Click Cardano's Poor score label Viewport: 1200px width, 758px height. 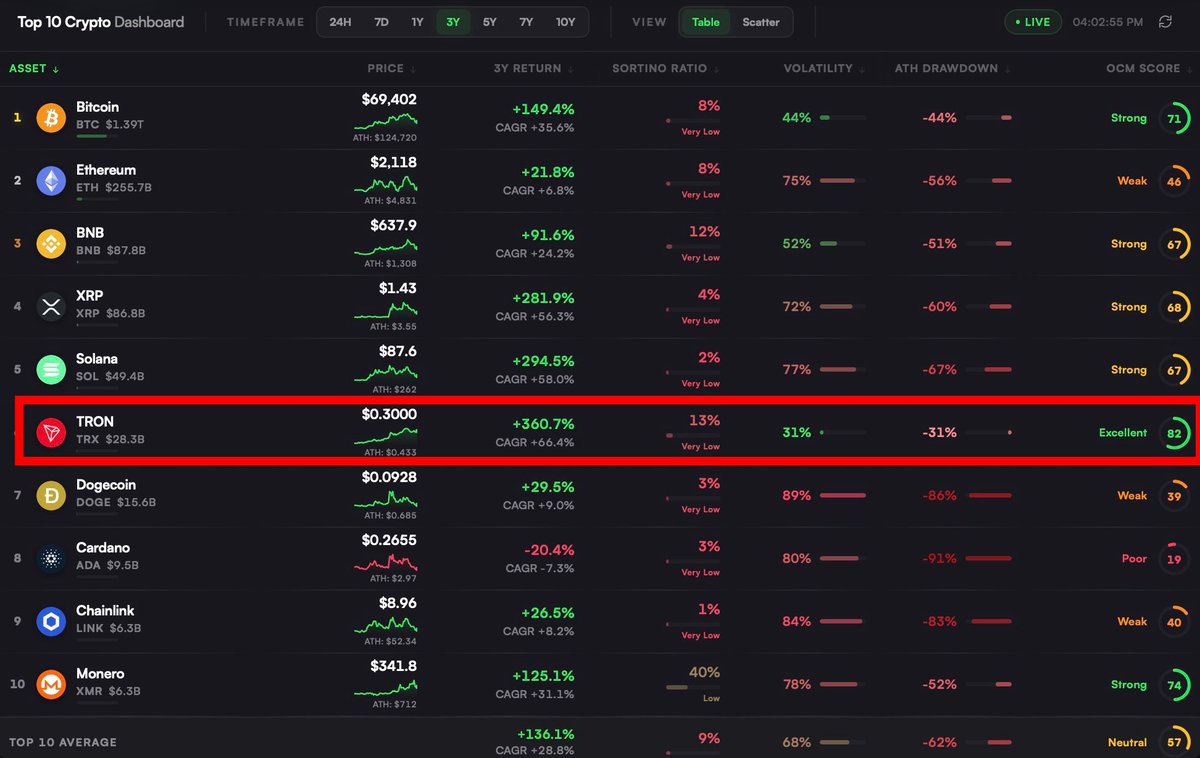pyautogui.click(x=1134, y=559)
